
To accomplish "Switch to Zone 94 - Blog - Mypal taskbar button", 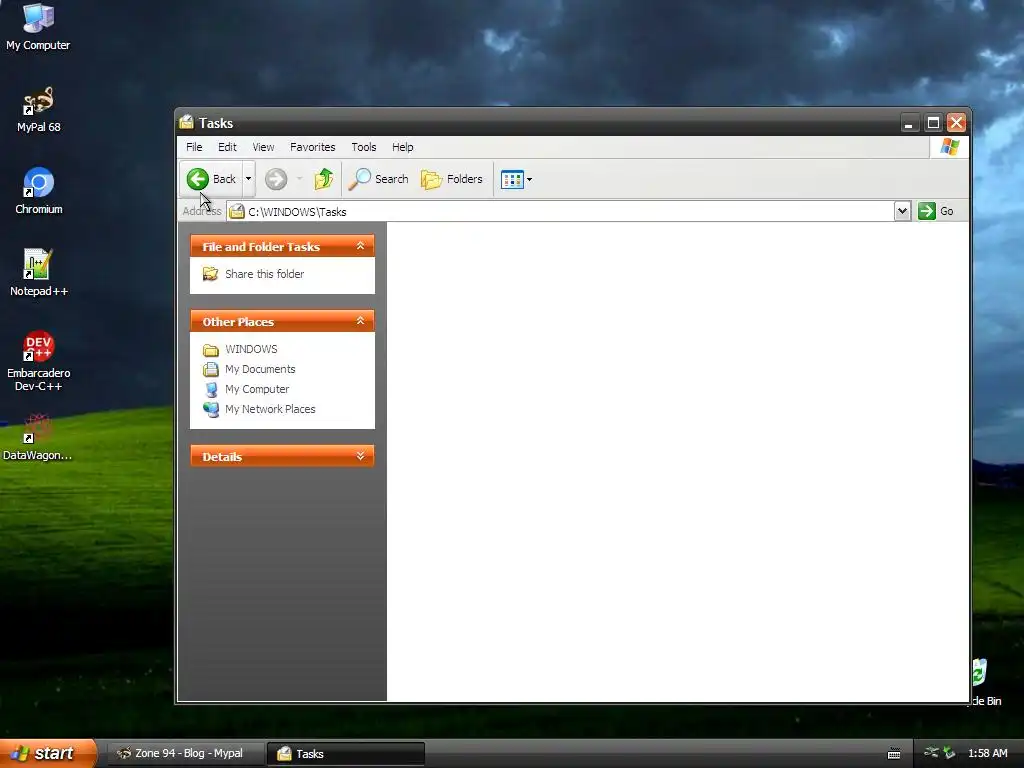I will pyautogui.click(x=185, y=753).
